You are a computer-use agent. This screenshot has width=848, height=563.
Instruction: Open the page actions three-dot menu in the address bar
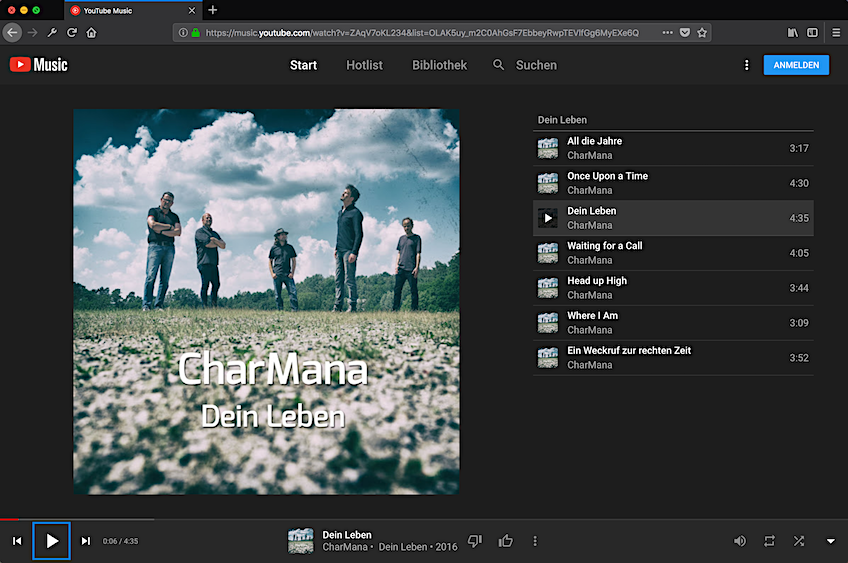pos(667,33)
